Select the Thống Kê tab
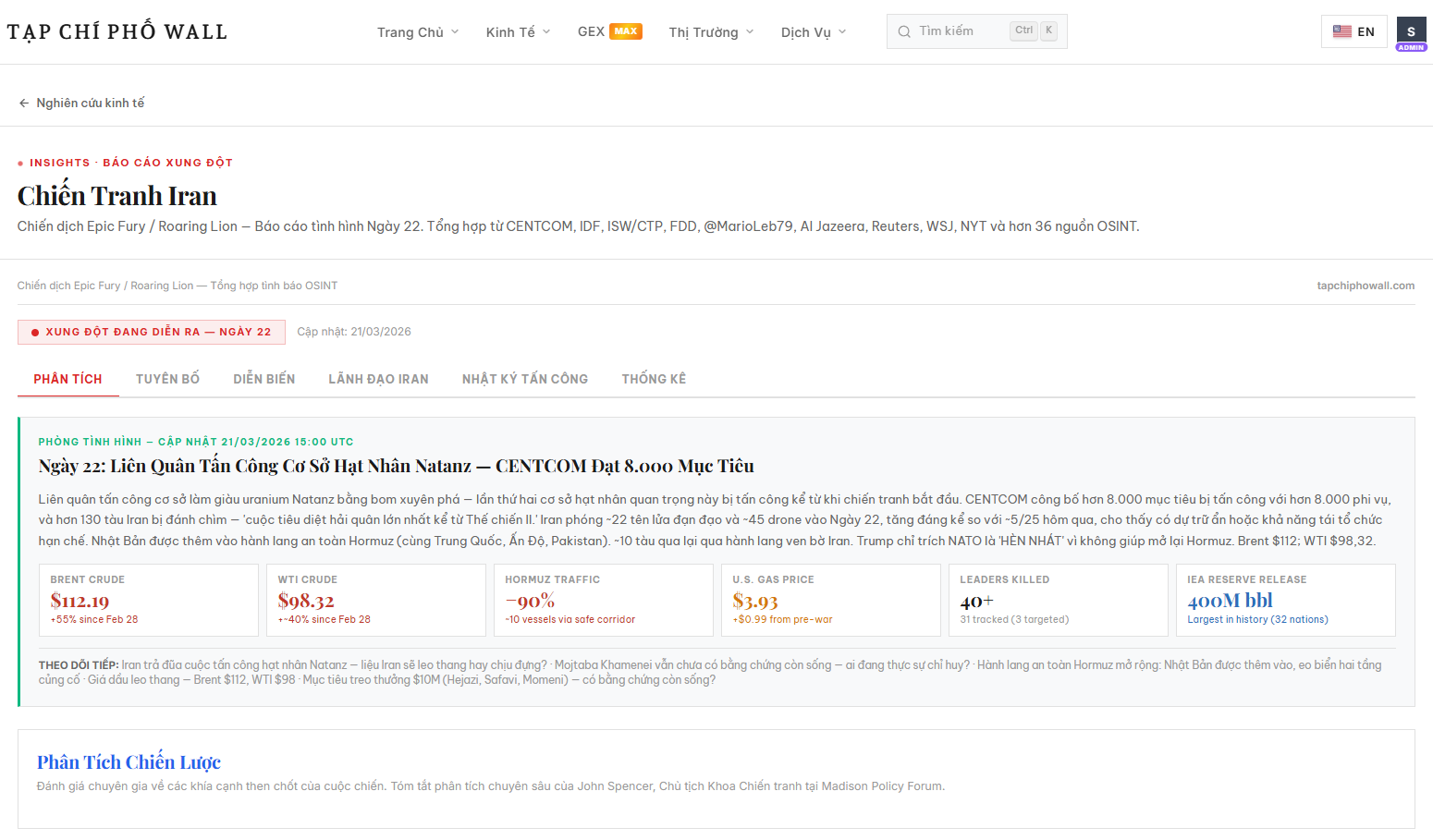The image size is (1433, 840). 654,379
